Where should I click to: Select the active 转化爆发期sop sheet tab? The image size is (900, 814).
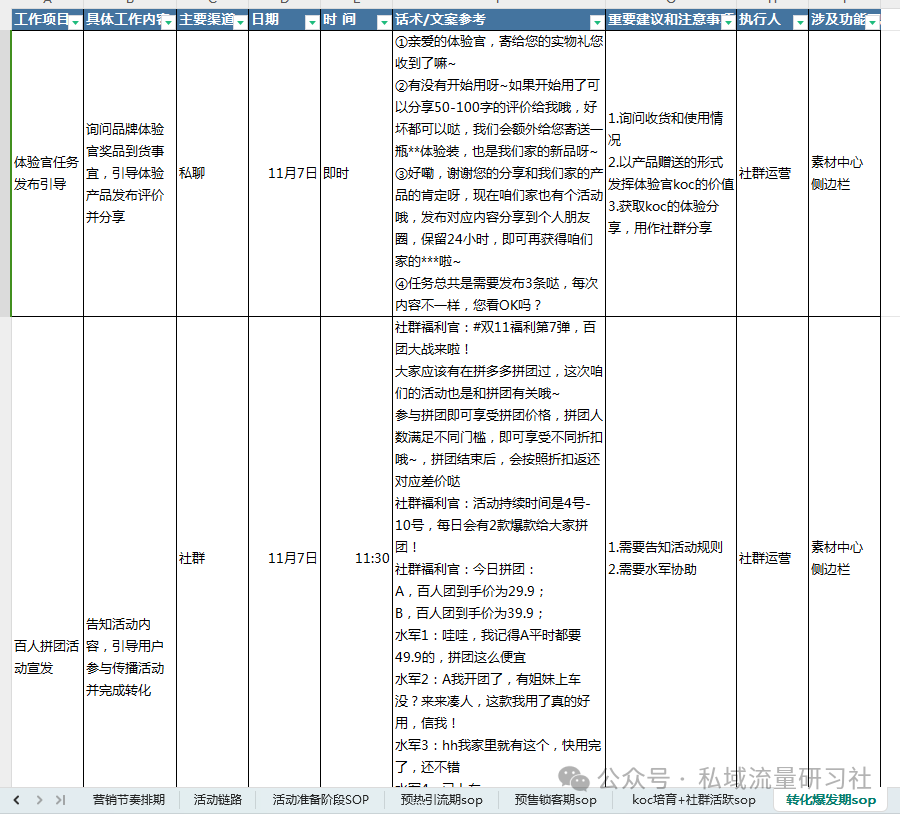(x=831, y=800)
